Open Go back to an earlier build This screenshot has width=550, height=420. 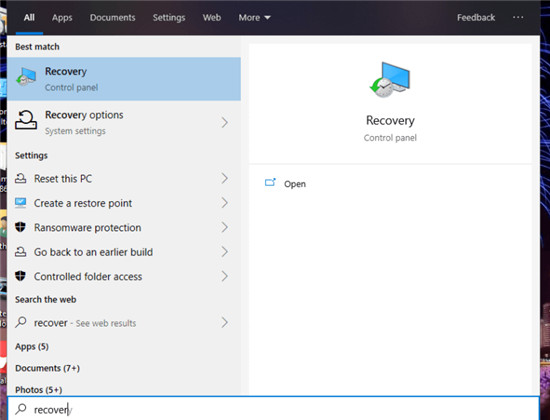(x=124, y=252)
